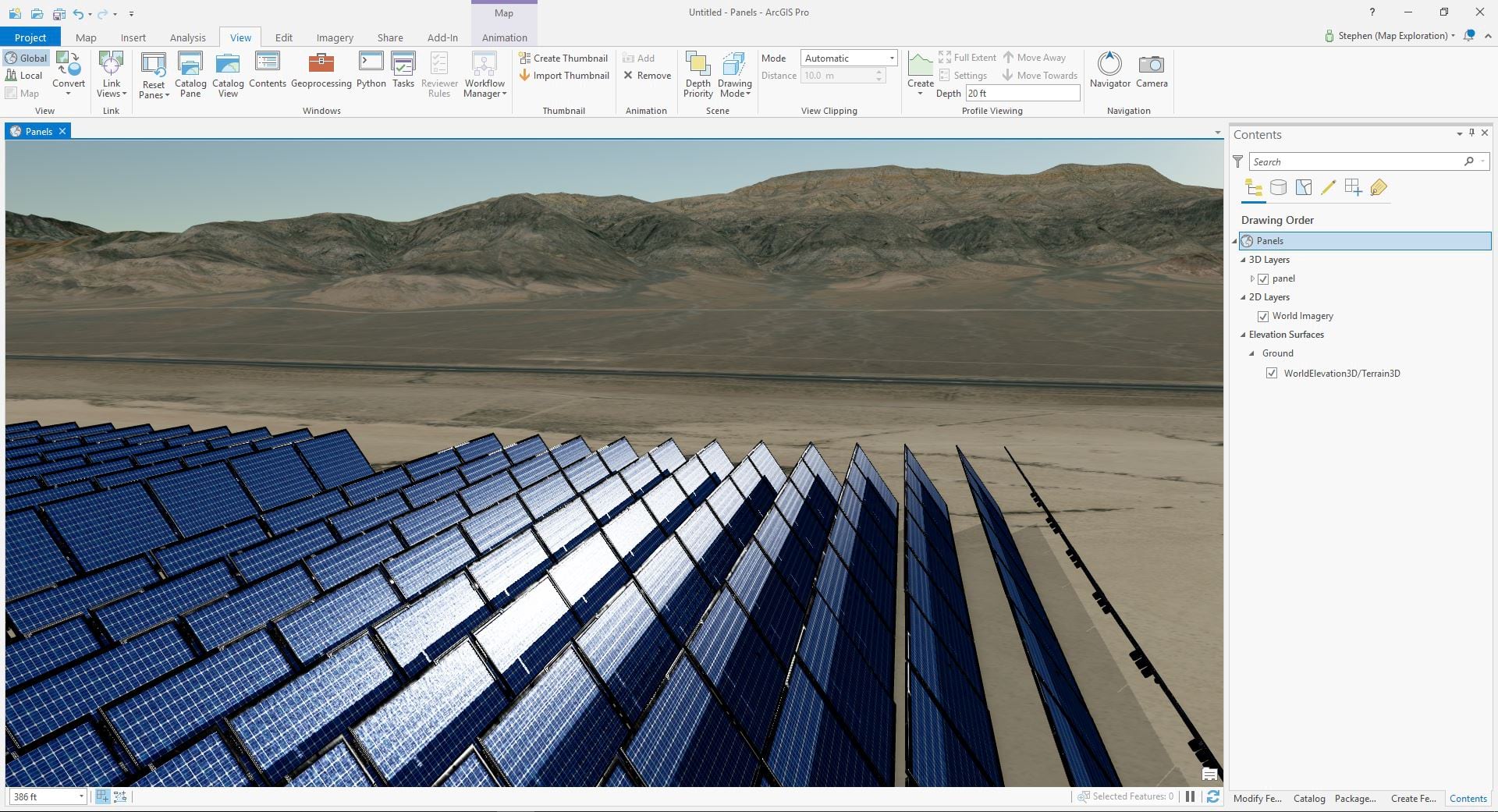Open the Stephen sign-in account menu
This screenshot has height=812, width=1498.
click(1390, 36)
